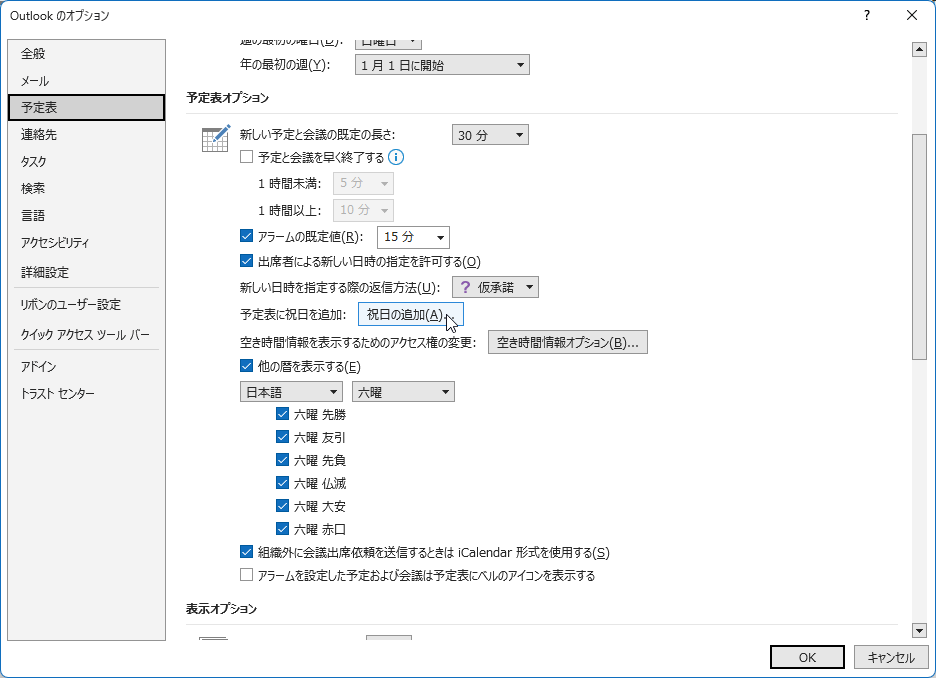Open トラスト センター category
The width and height of the screenshot is (936, 678).
click(87, 393)
